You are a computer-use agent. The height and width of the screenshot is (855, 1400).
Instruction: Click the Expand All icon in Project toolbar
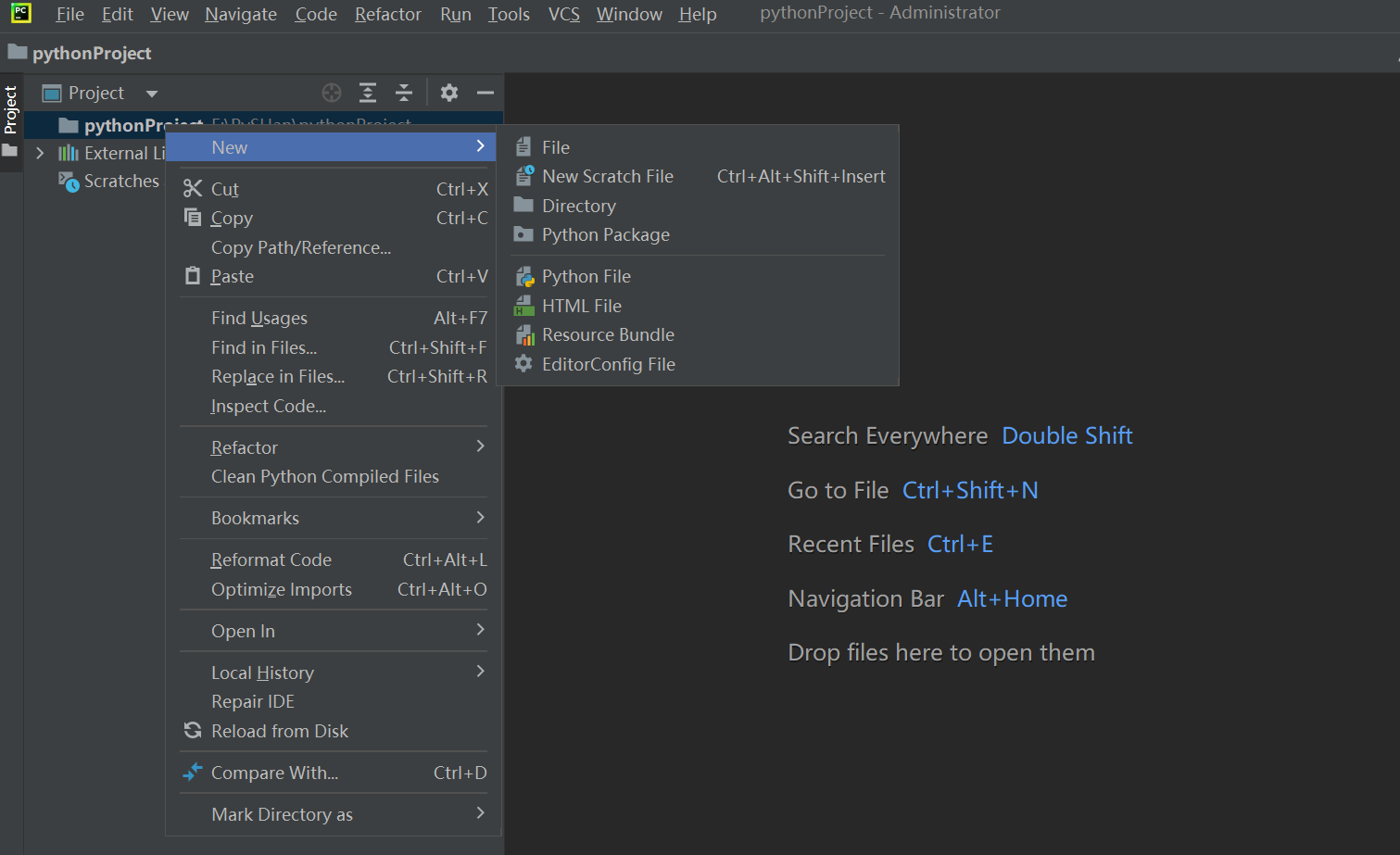[368, 93]
